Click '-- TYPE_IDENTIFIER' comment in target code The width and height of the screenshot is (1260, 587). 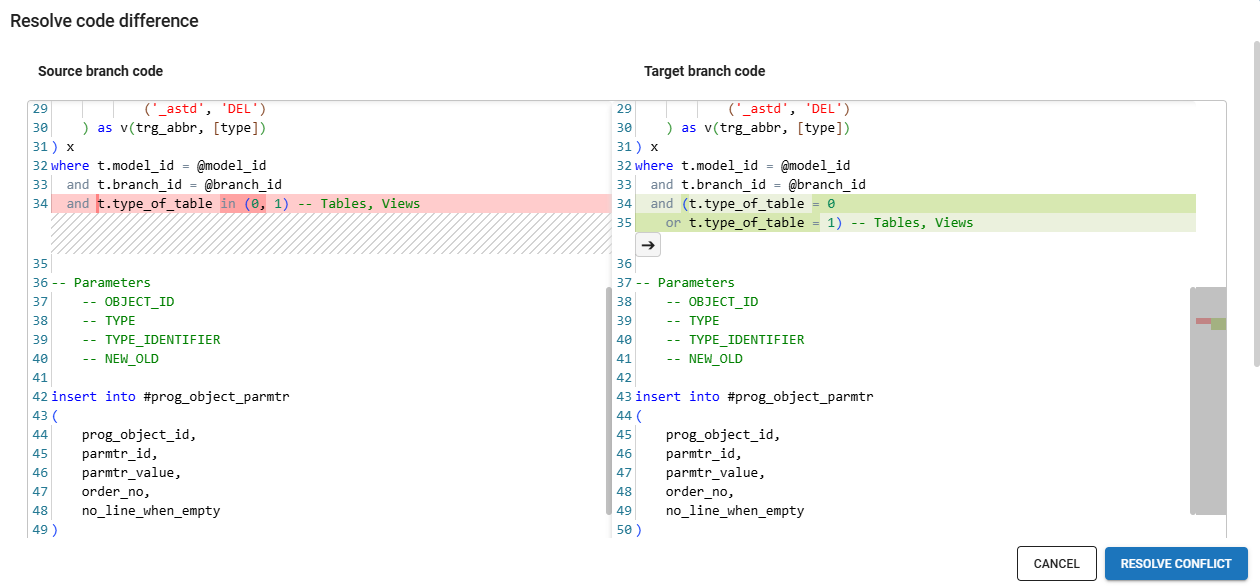pos(734,340)
